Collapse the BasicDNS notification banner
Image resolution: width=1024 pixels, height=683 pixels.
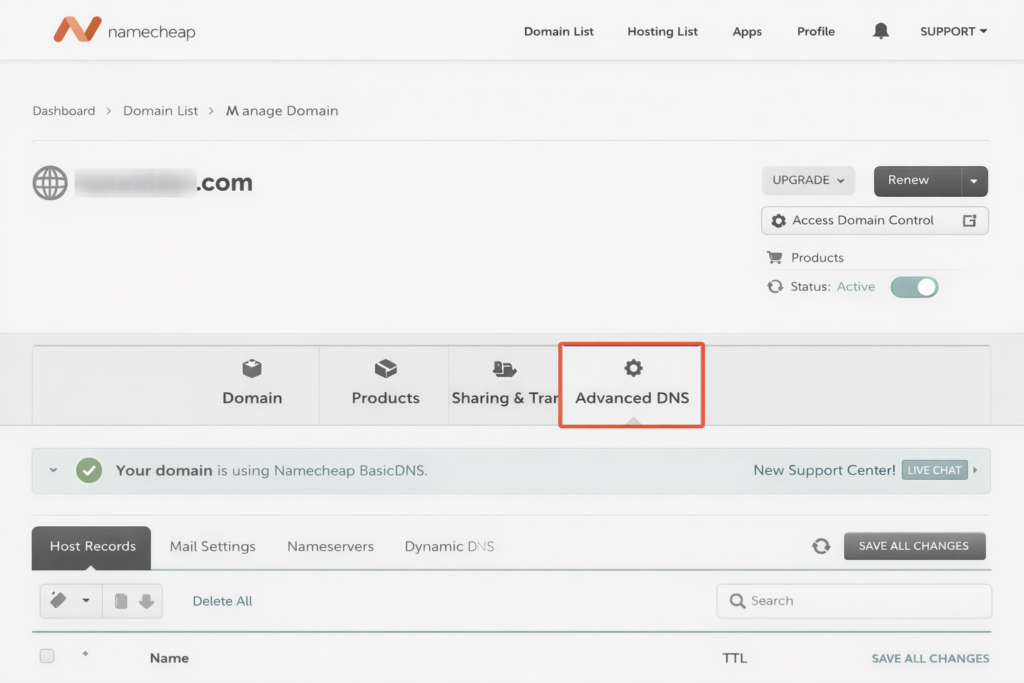point(53,470)
